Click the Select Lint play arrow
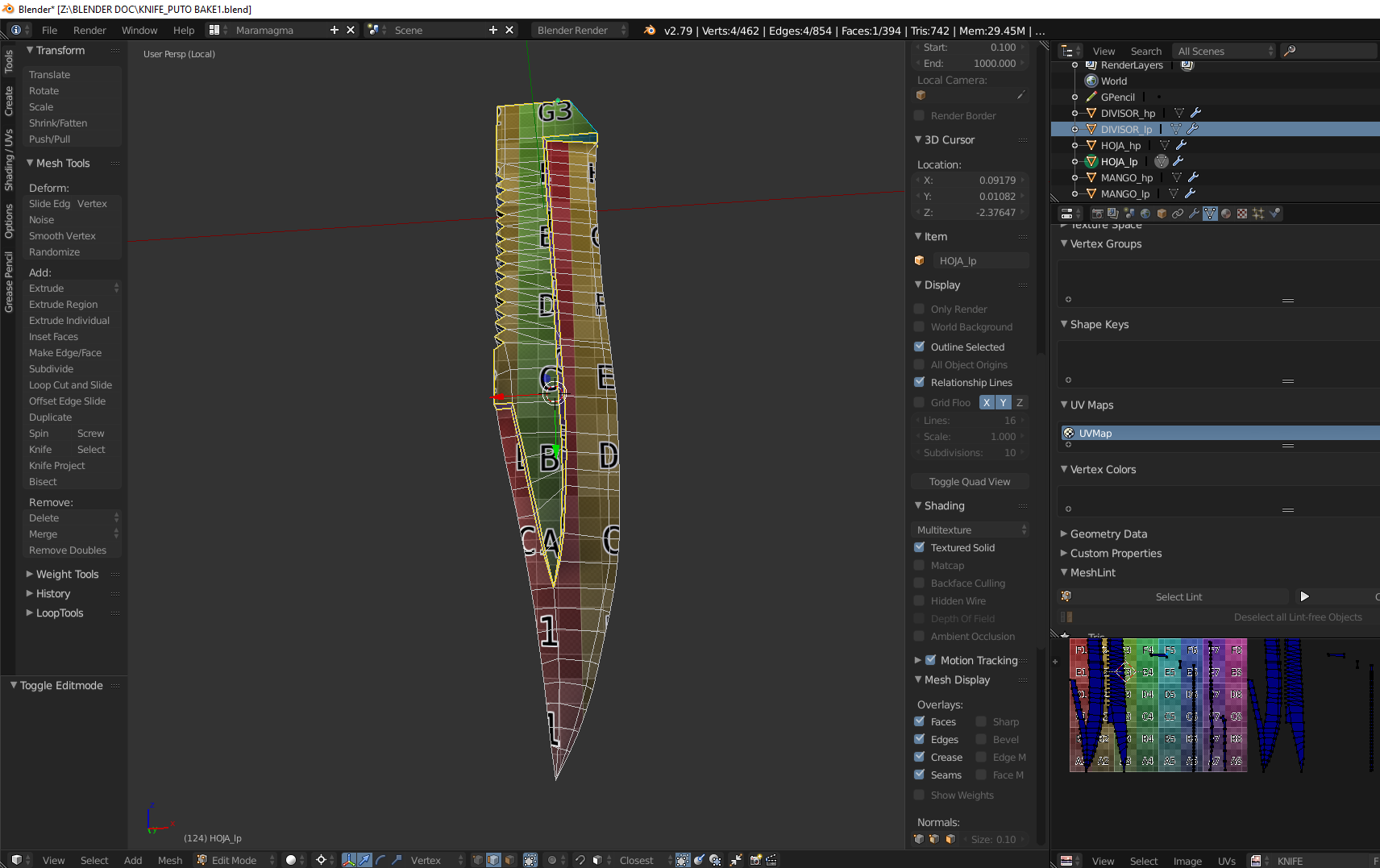 (1304, 596)
